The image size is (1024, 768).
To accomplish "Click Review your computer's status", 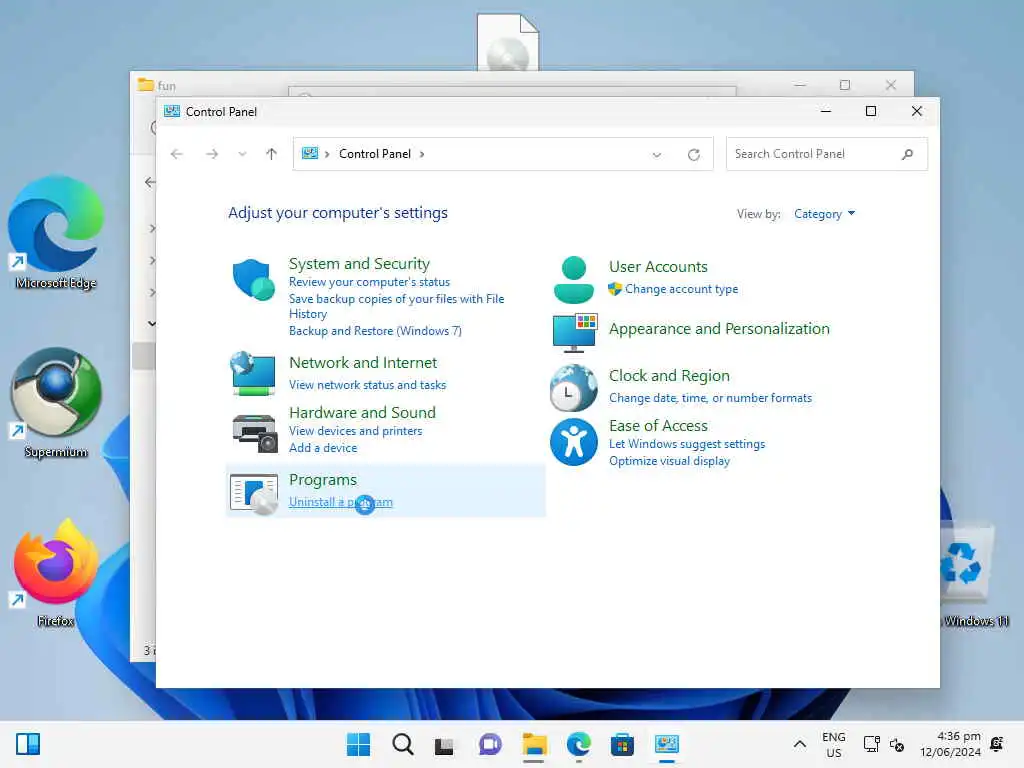I will tap(369, 281).
